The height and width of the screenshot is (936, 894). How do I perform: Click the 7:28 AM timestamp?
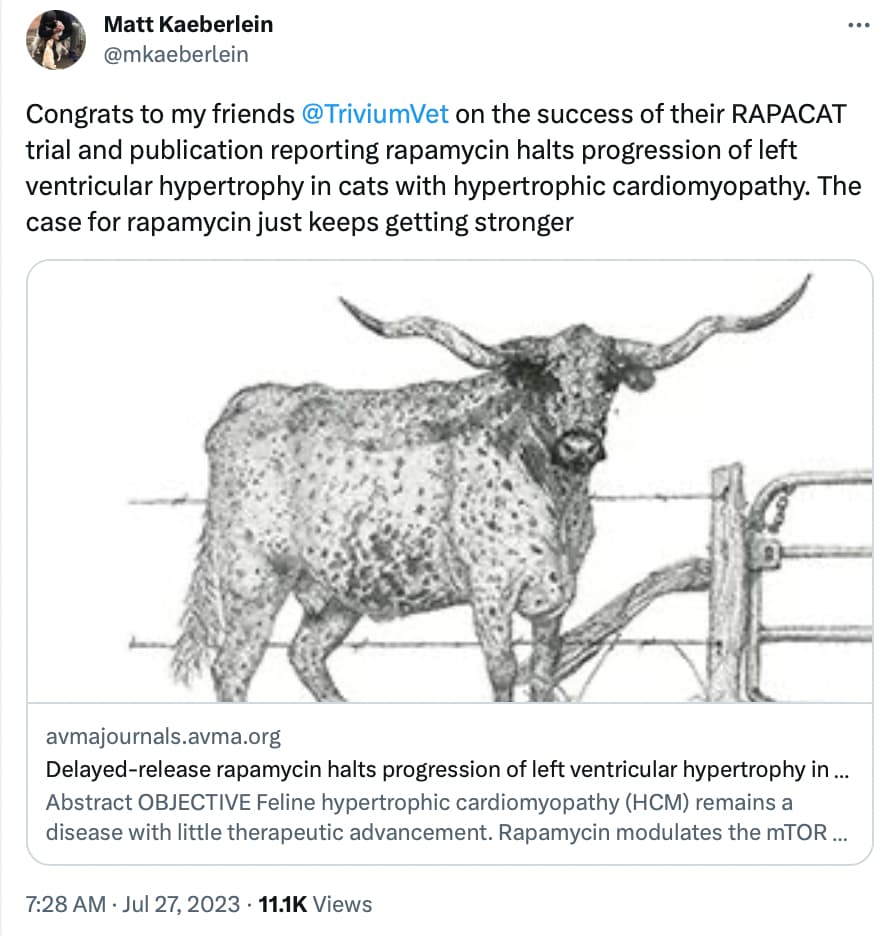tap(66, 904)
